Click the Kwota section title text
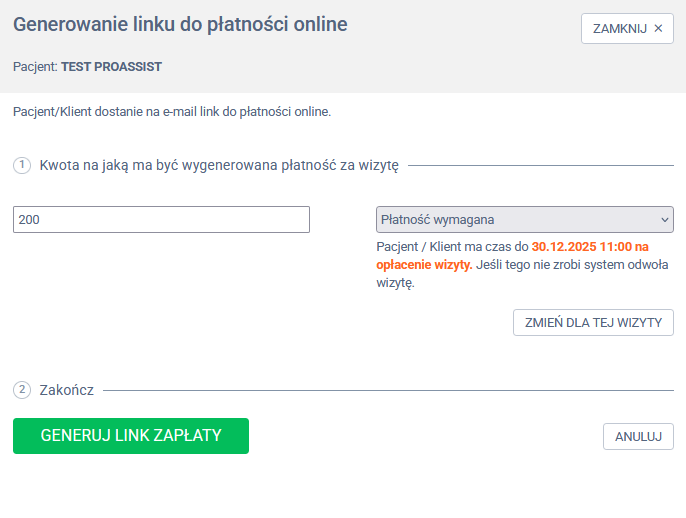686x518 pixels. tap(219, 165)
